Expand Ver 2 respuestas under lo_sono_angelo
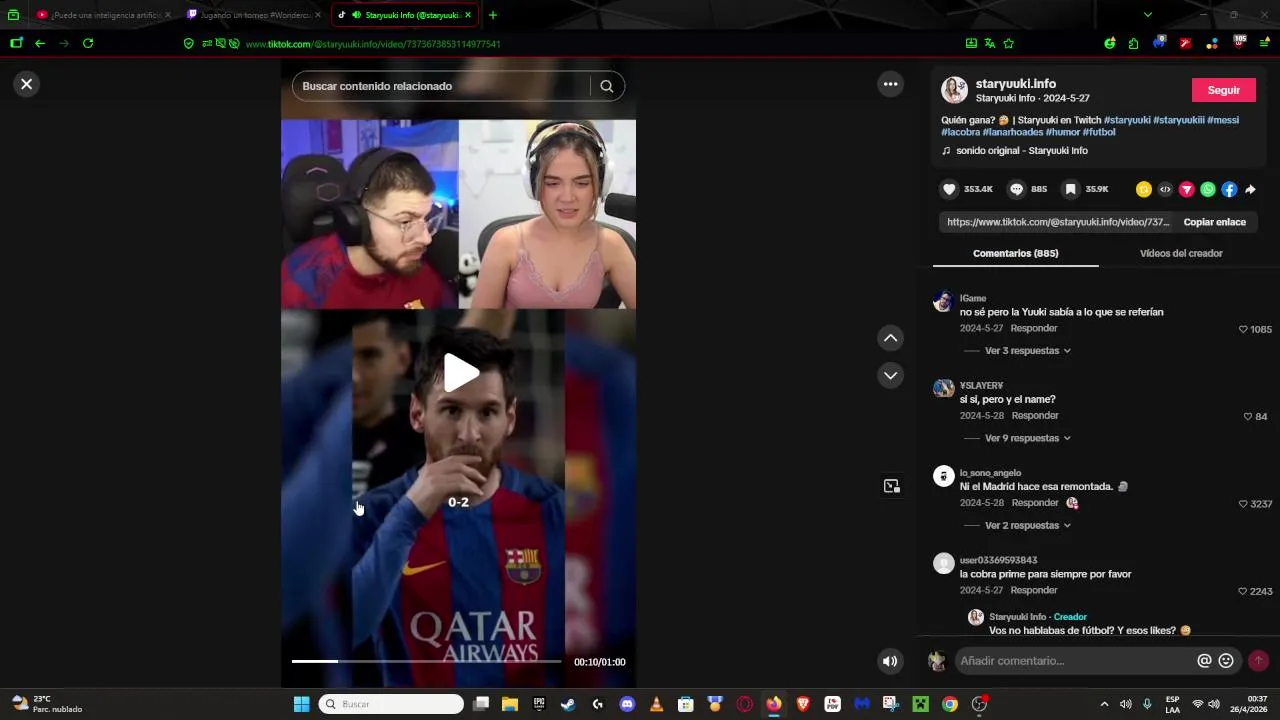1280x720 pixels. 1028,525
